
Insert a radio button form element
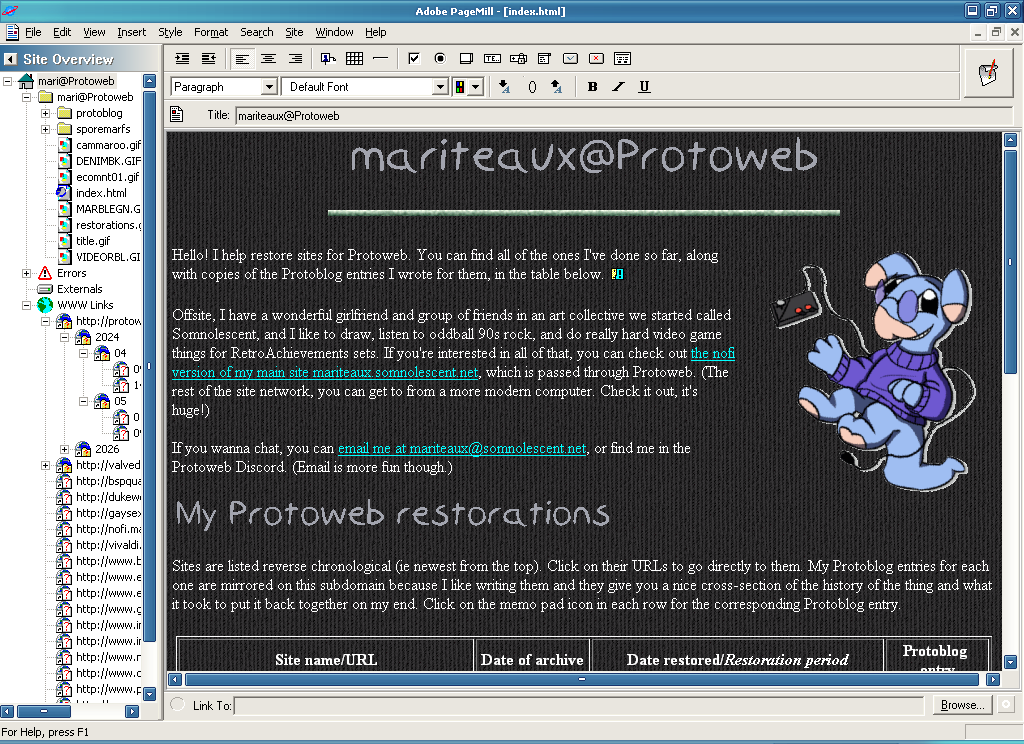(x=440, y=58)
